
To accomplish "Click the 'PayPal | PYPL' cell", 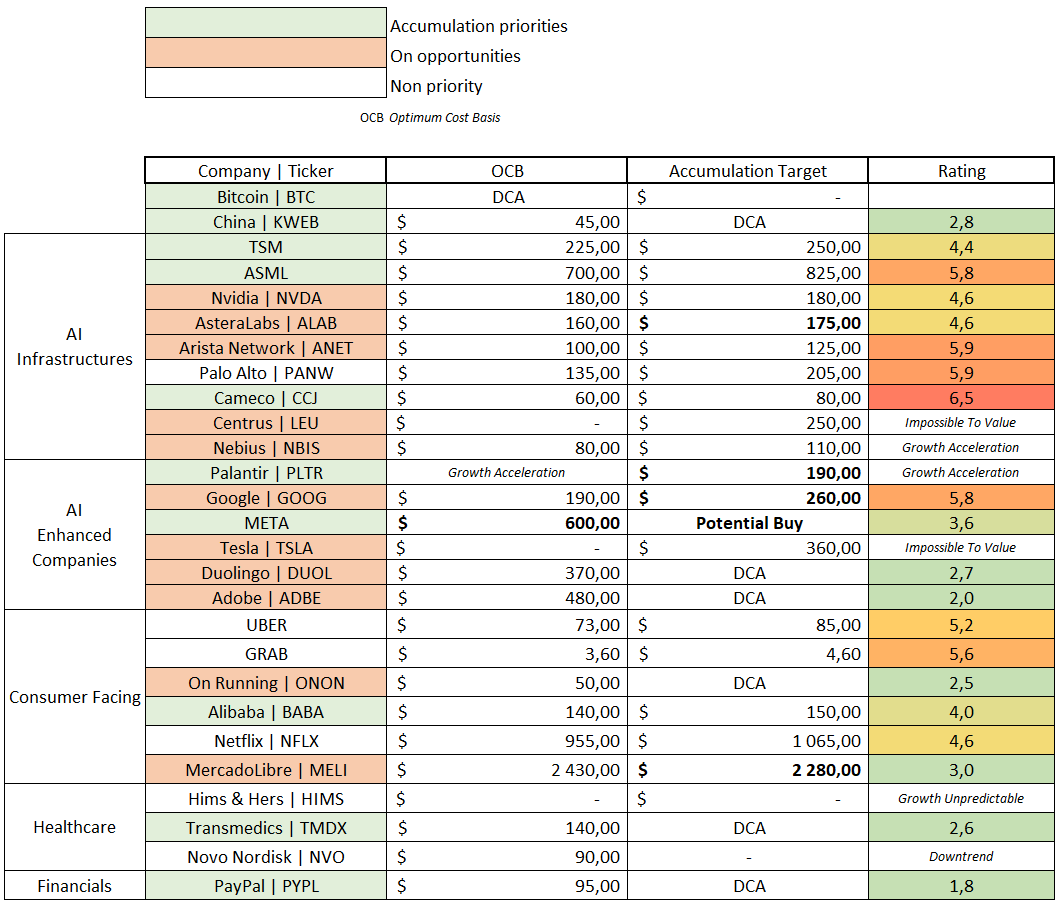I will 265,885.
